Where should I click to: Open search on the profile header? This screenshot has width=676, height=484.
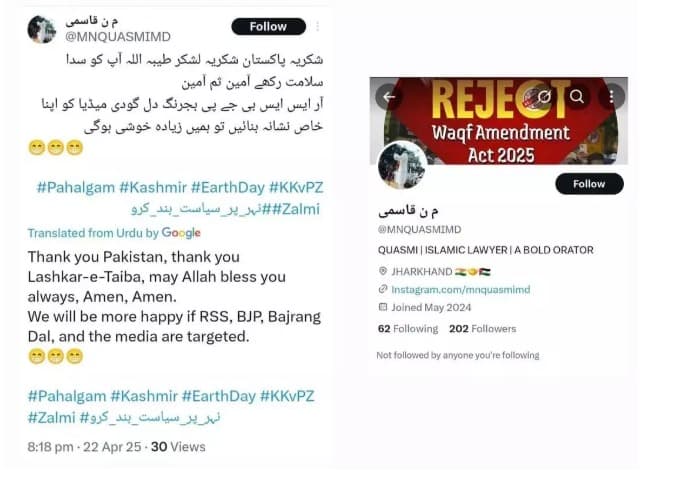pyautogui.click(x=576, y=97)
